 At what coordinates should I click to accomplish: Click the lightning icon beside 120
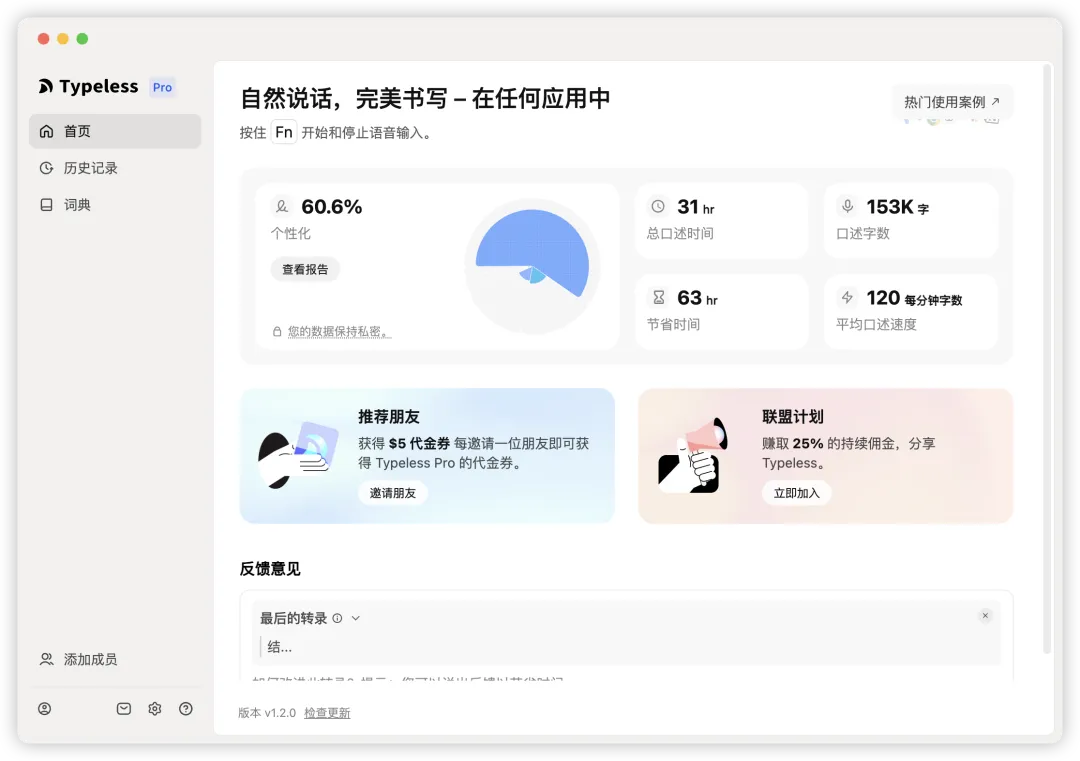tap(847, 297)
